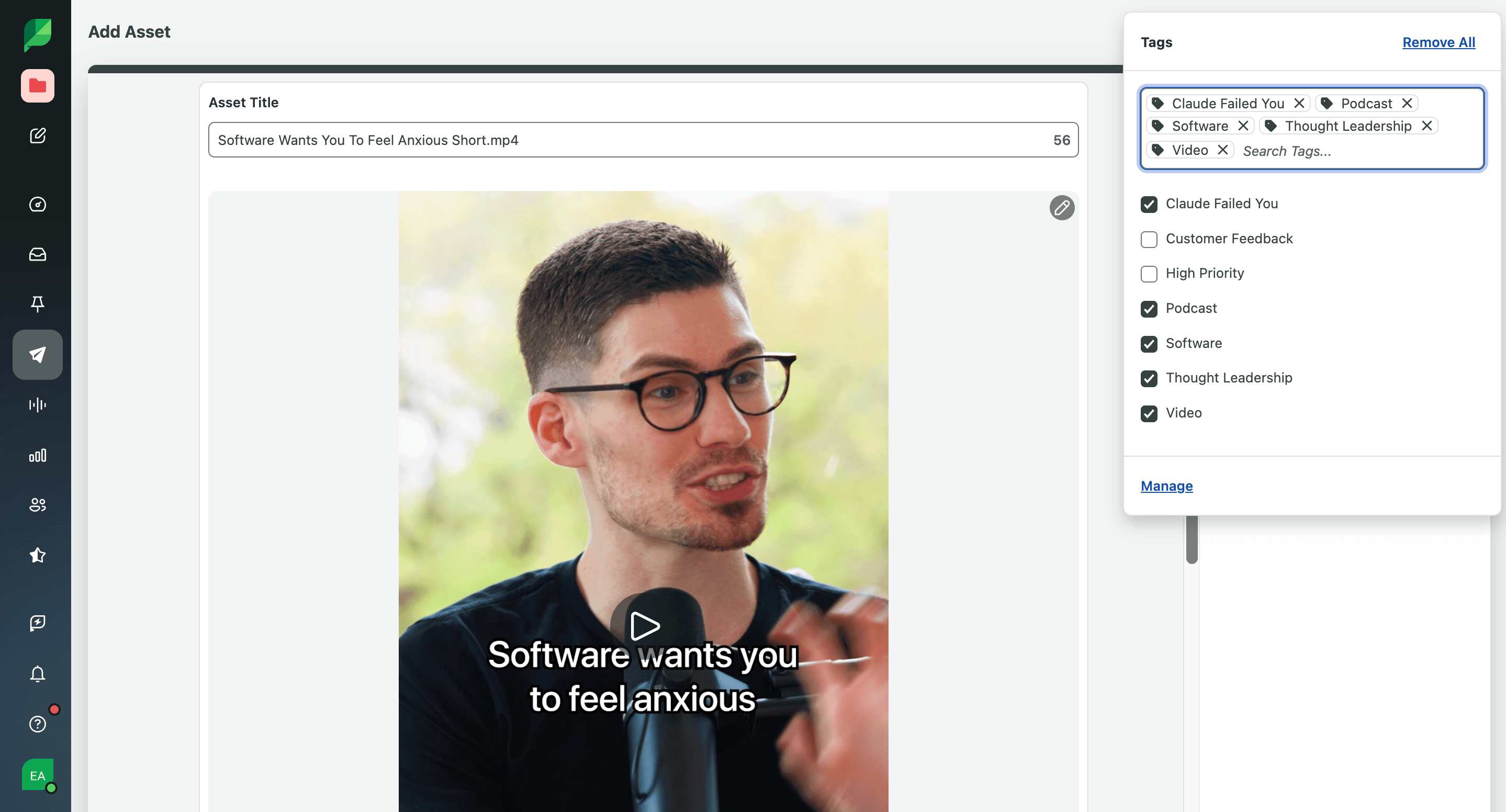Uncheck the Claude Failed You checkbox

click(1149, 204)
